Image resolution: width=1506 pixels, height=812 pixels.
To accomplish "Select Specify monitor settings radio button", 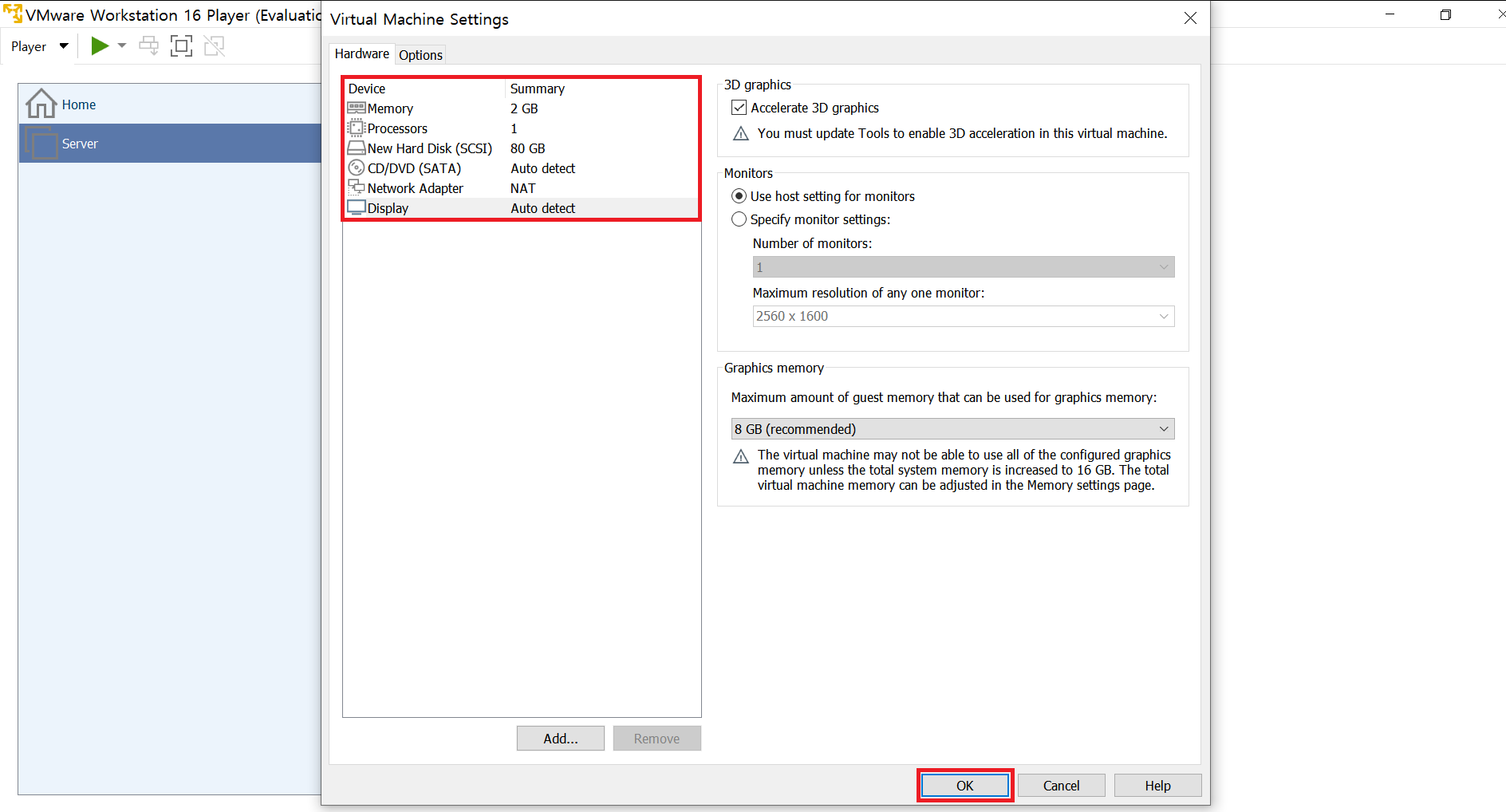I will 739,219.
